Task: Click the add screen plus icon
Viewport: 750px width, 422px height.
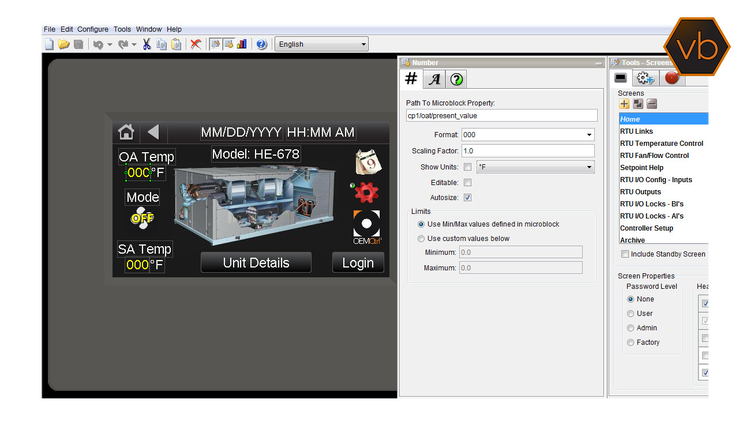Action: (x=624, y=104)
